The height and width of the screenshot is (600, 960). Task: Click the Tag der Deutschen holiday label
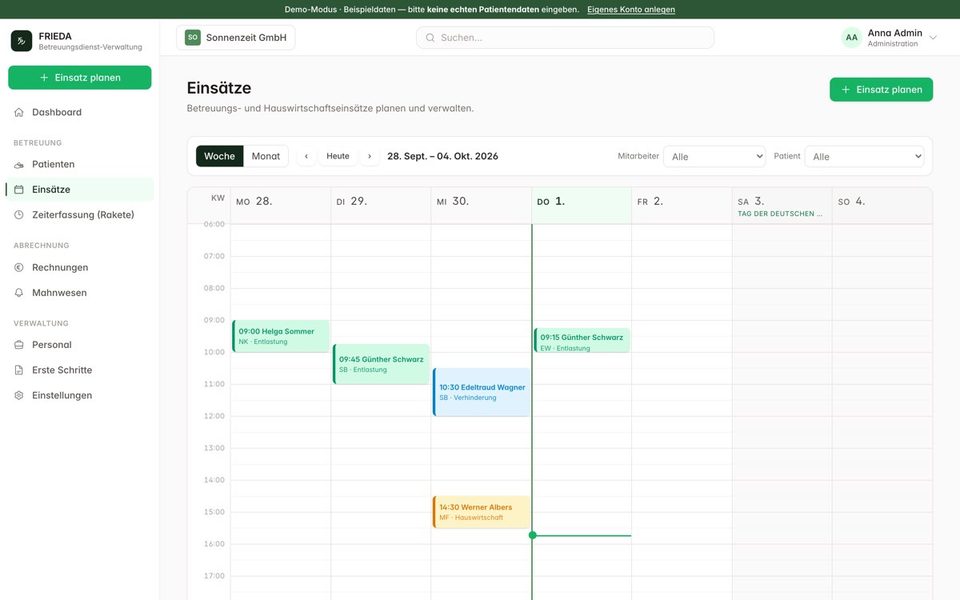779,214
